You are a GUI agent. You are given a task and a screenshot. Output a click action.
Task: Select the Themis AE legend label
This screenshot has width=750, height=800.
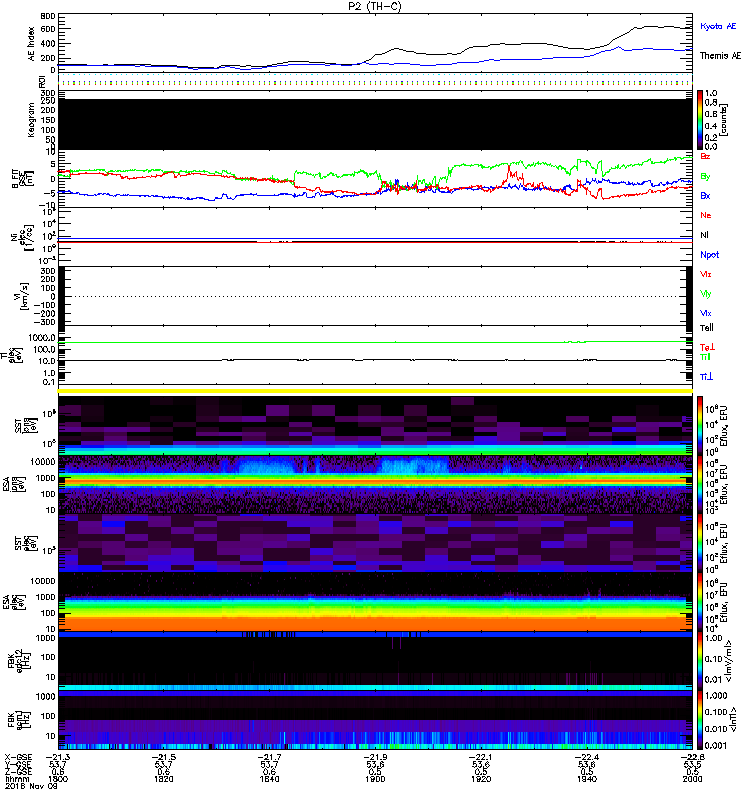[720, 56]
